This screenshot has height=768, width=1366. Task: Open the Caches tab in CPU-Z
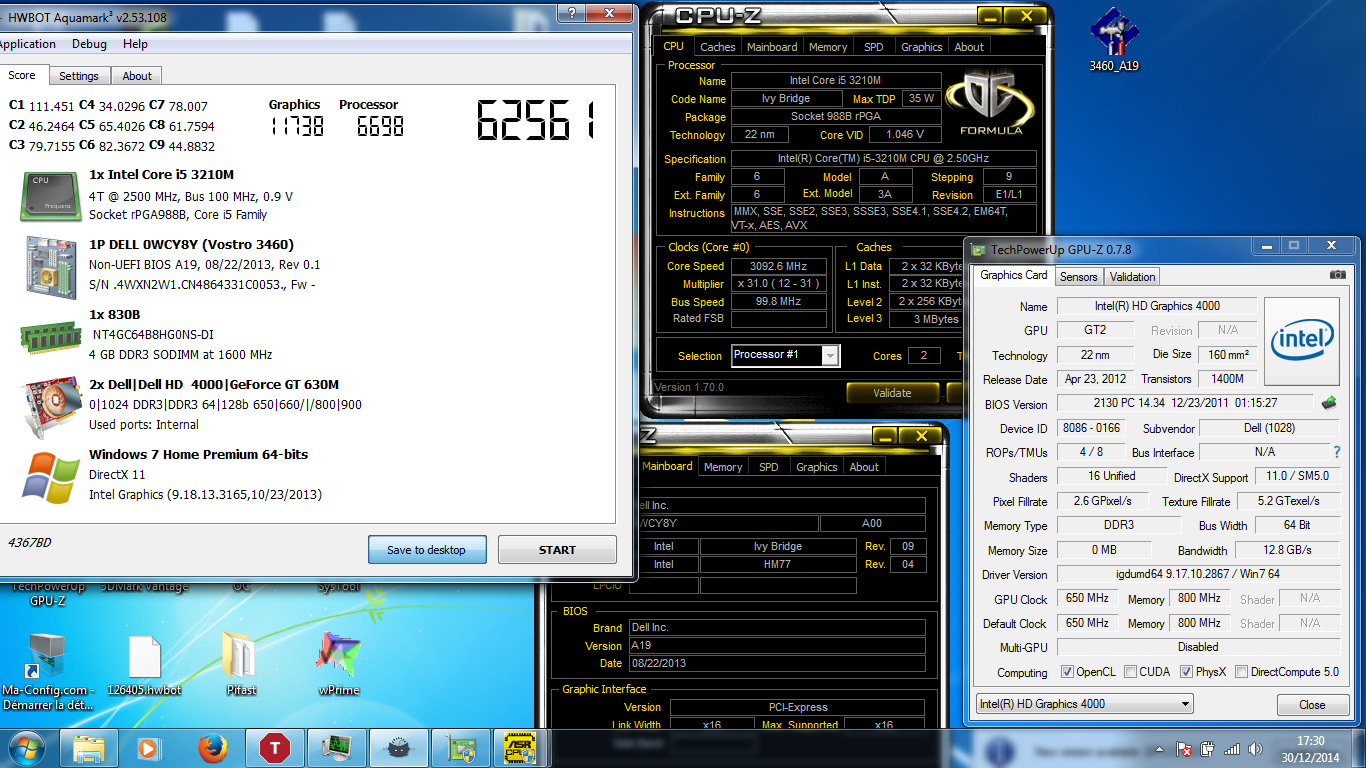point(717,47)
